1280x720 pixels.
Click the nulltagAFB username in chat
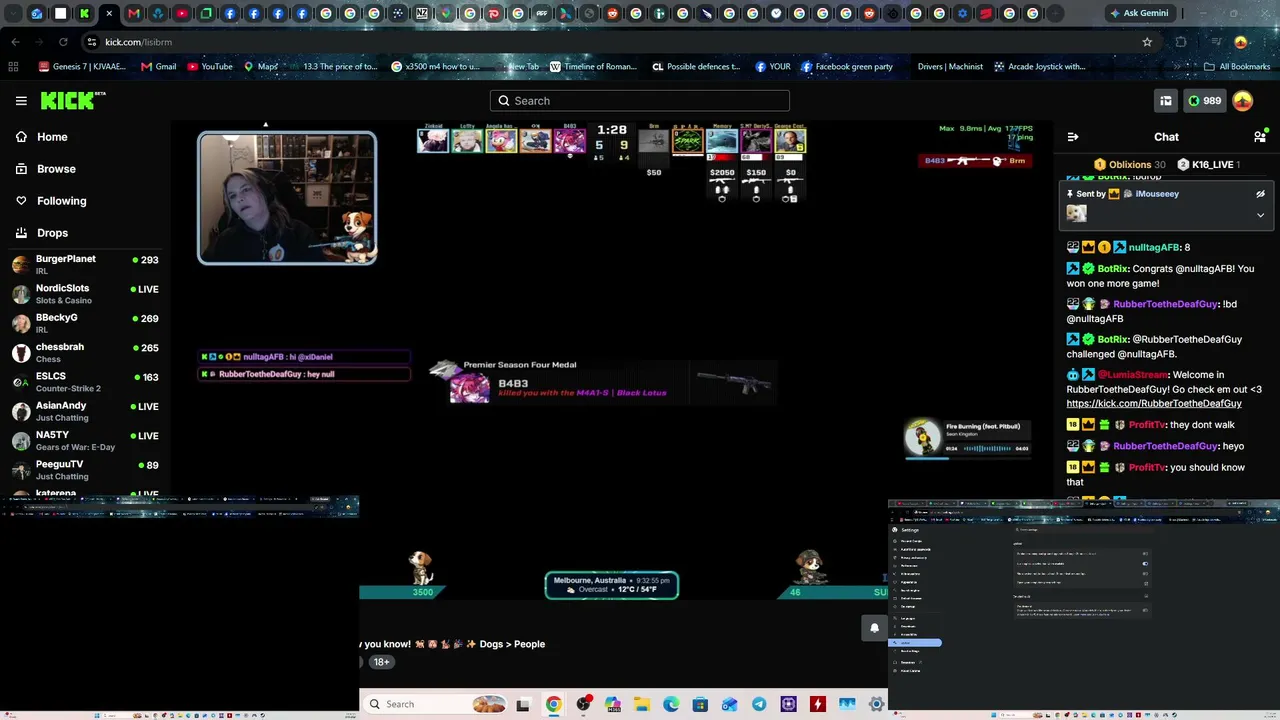pos(1154,248)
